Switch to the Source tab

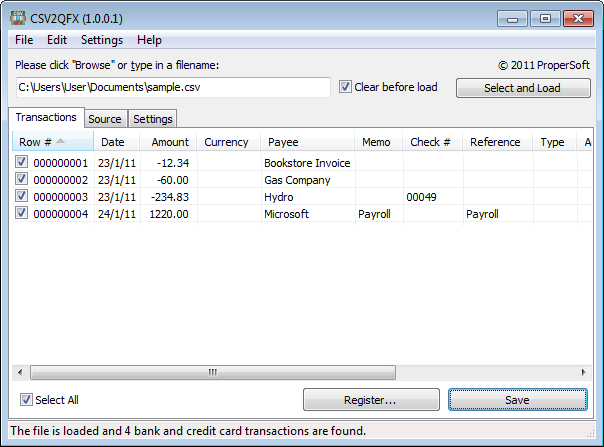click(x=104, y=119)
